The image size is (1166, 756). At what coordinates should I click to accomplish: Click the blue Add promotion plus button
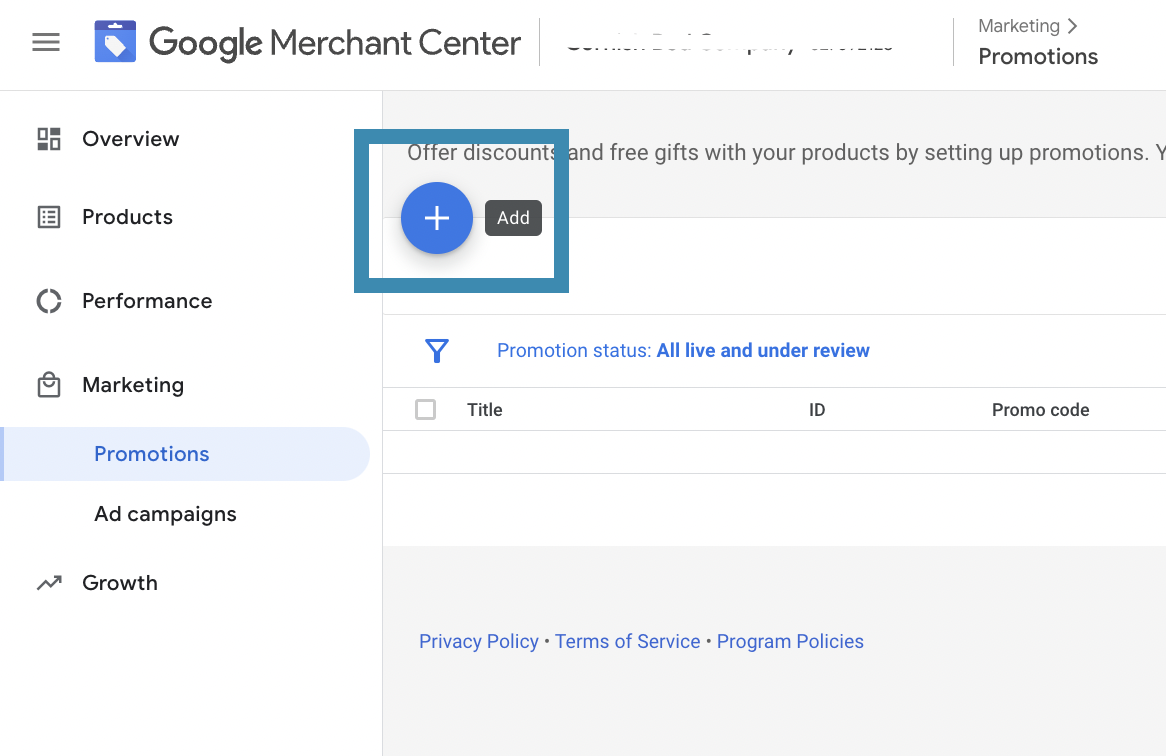tap(437, 218)
